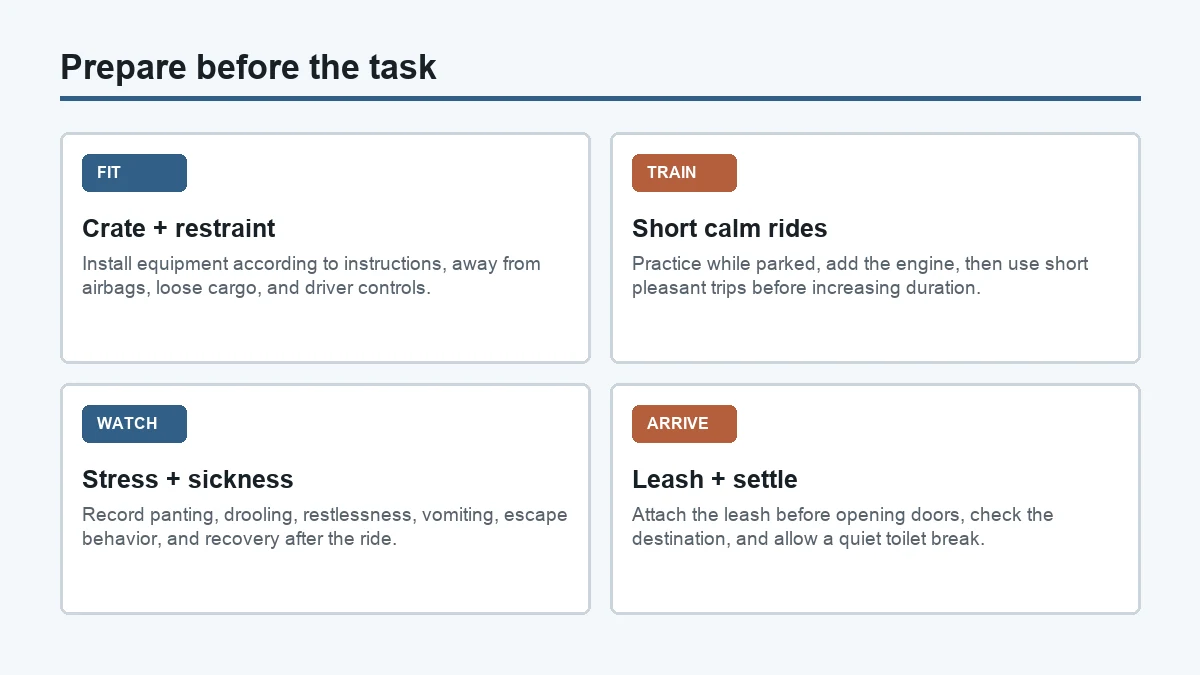
Task: Click text 'Practice while parked, add the engine'
Action: pos(796,264)
